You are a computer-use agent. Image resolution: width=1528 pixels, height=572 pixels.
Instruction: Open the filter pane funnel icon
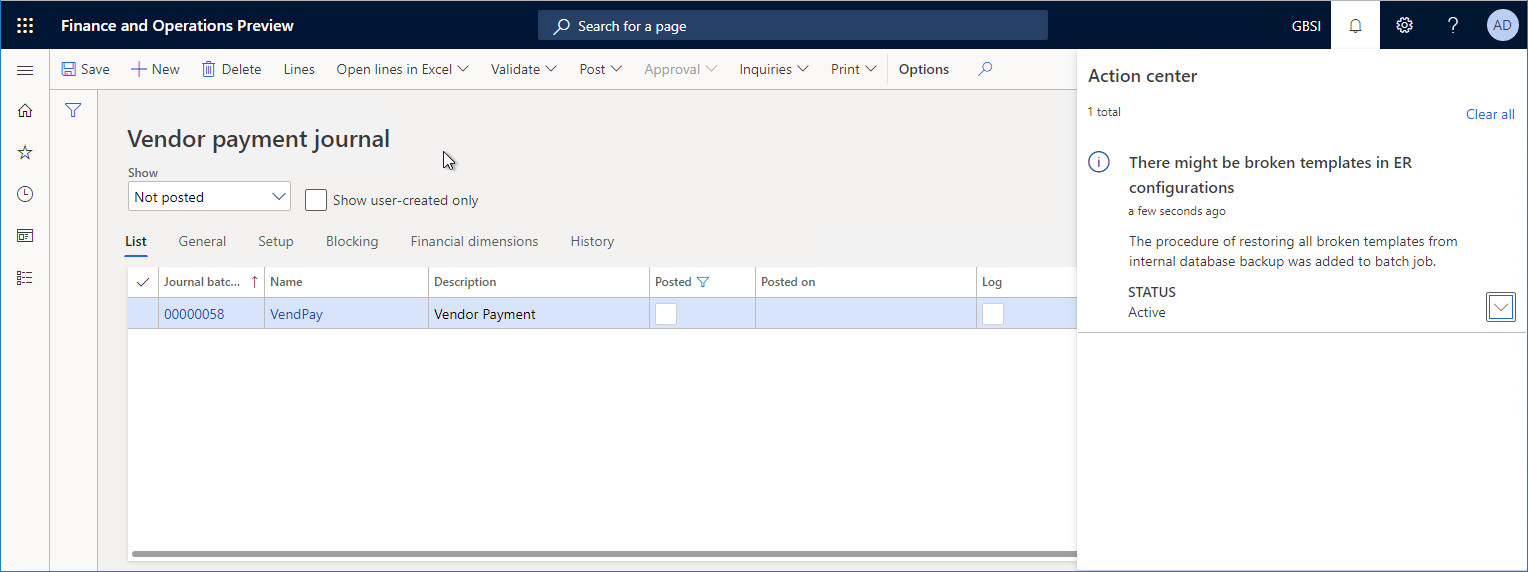[73, 111]
